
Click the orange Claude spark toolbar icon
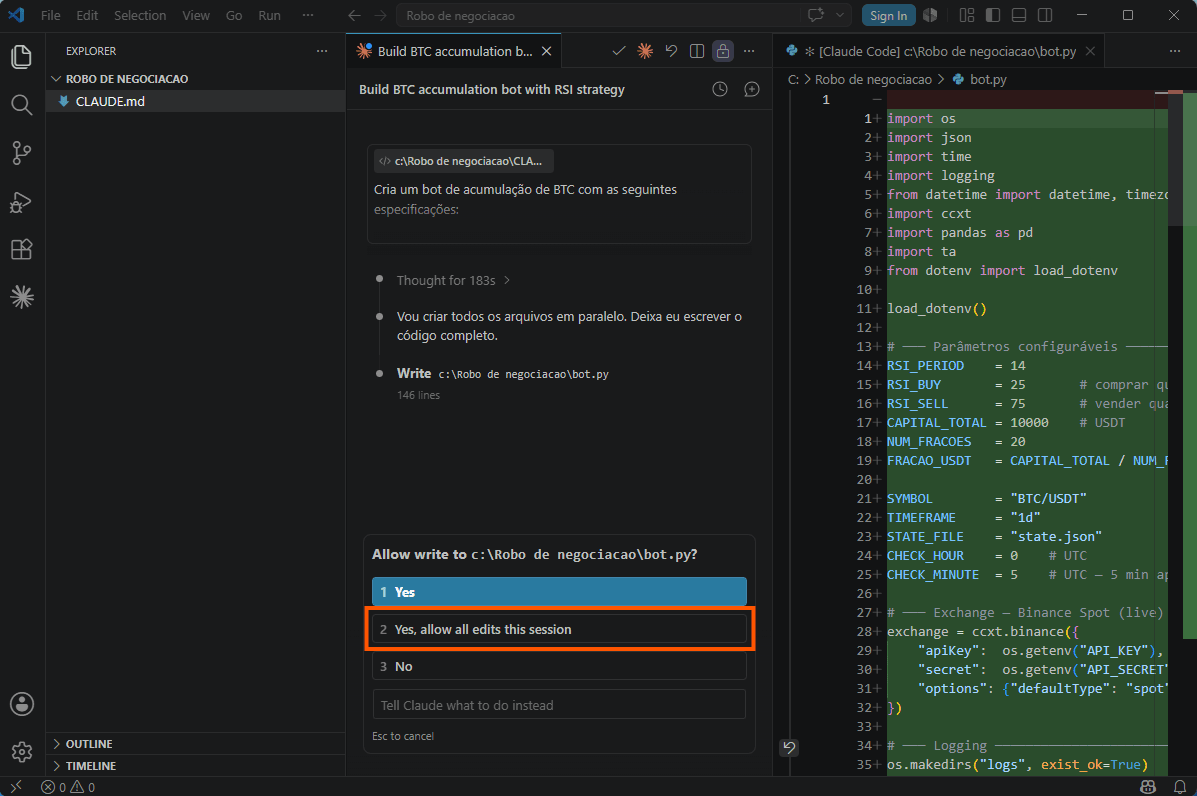pyautogui.click(x=645, y=51)
